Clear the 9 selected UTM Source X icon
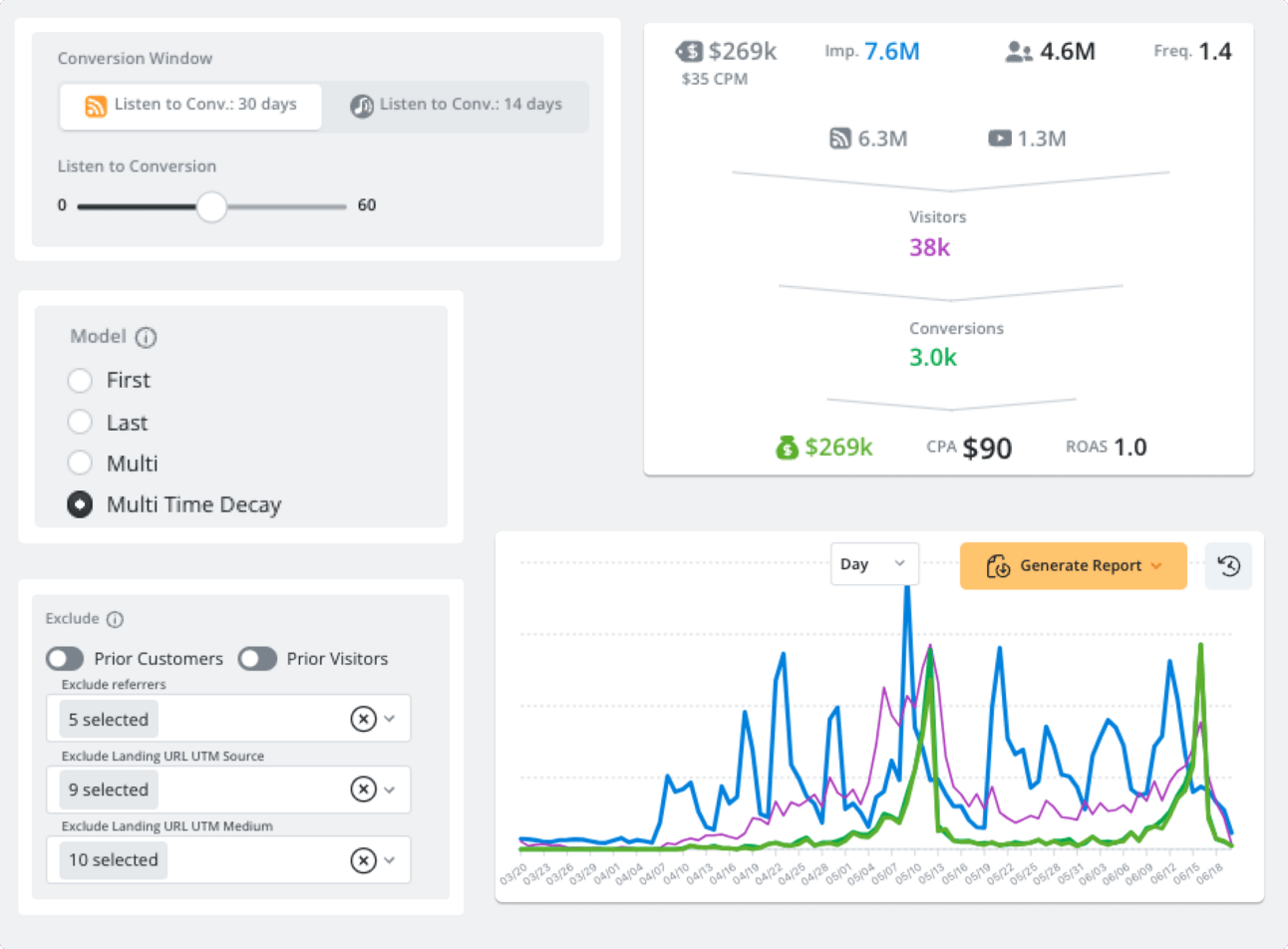Image resolution: width=1288 pixels, height=949 pixels. (363, 790)
